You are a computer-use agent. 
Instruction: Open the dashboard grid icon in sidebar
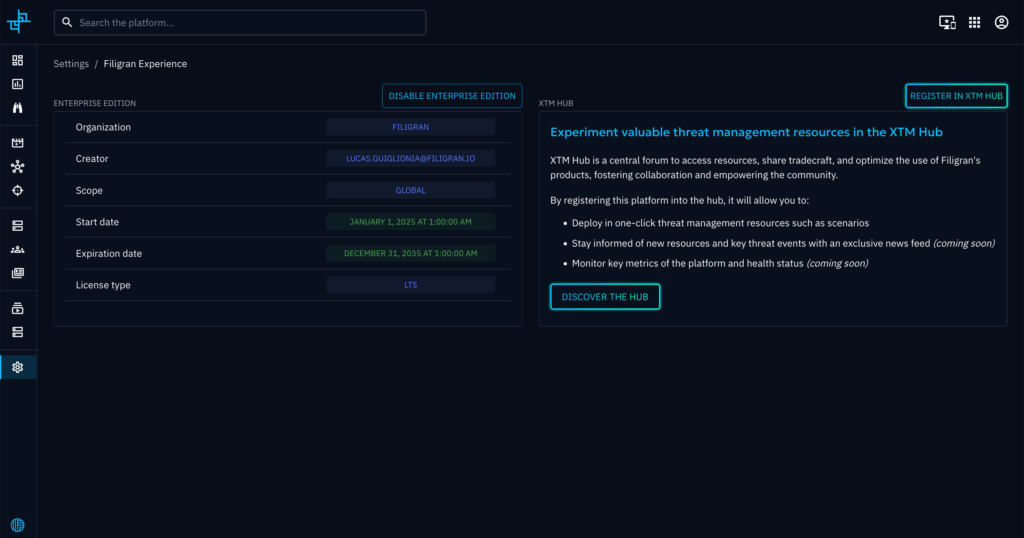pos(17,60)
